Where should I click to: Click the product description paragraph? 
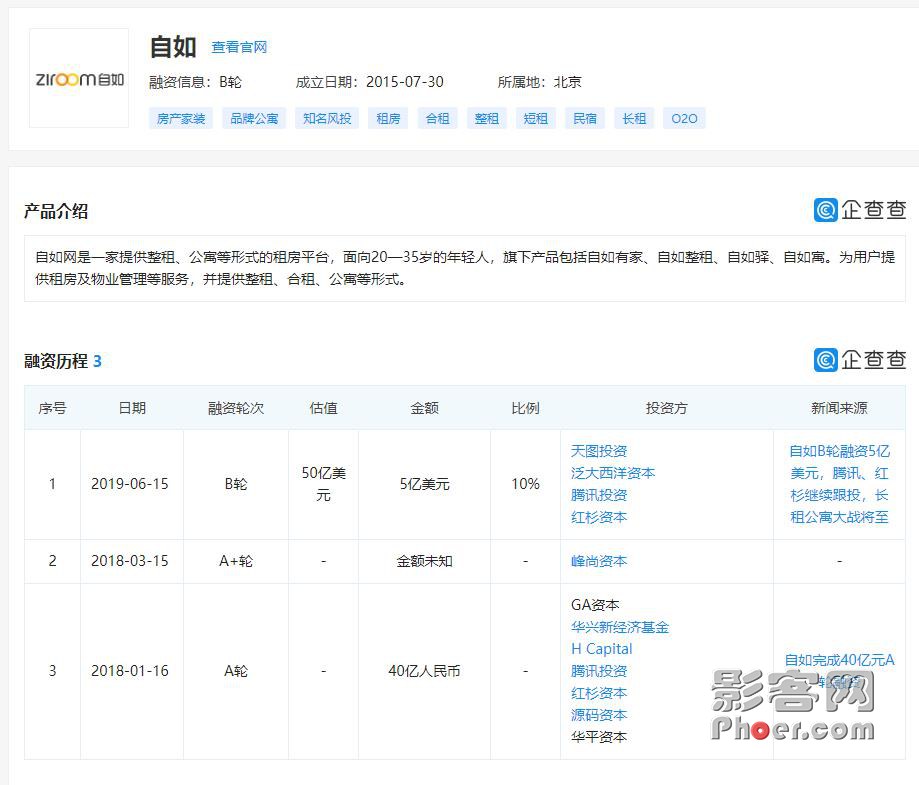click(x=465, y=268)
